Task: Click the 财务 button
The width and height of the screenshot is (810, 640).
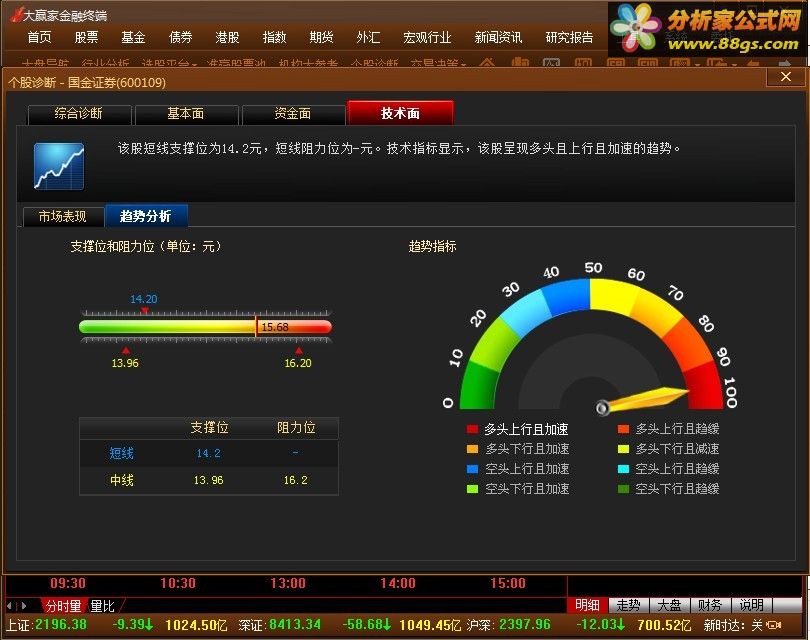Action: [x=710, y=605]
